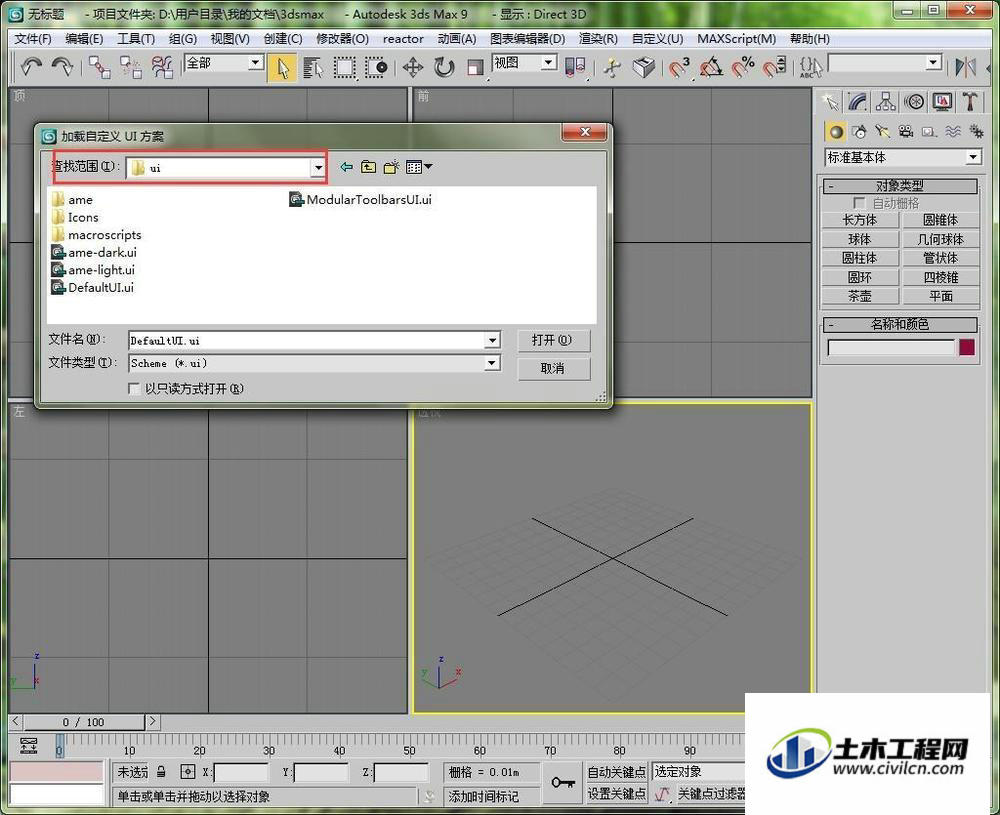
Task: Open the named selection sets dropdown
Action: click(x=934, y=63)
